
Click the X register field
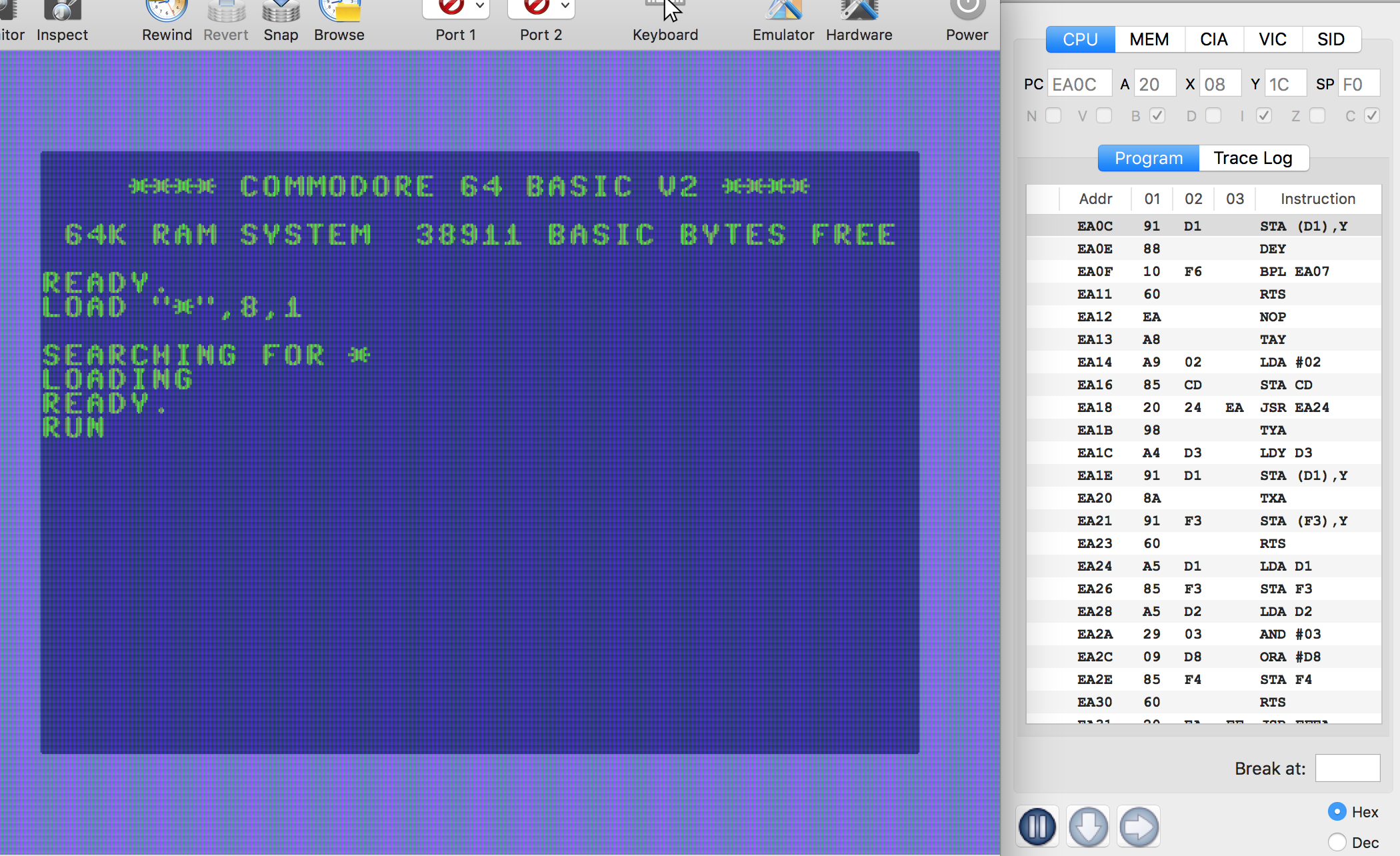pyautogui.click(x=1220, y=85)
